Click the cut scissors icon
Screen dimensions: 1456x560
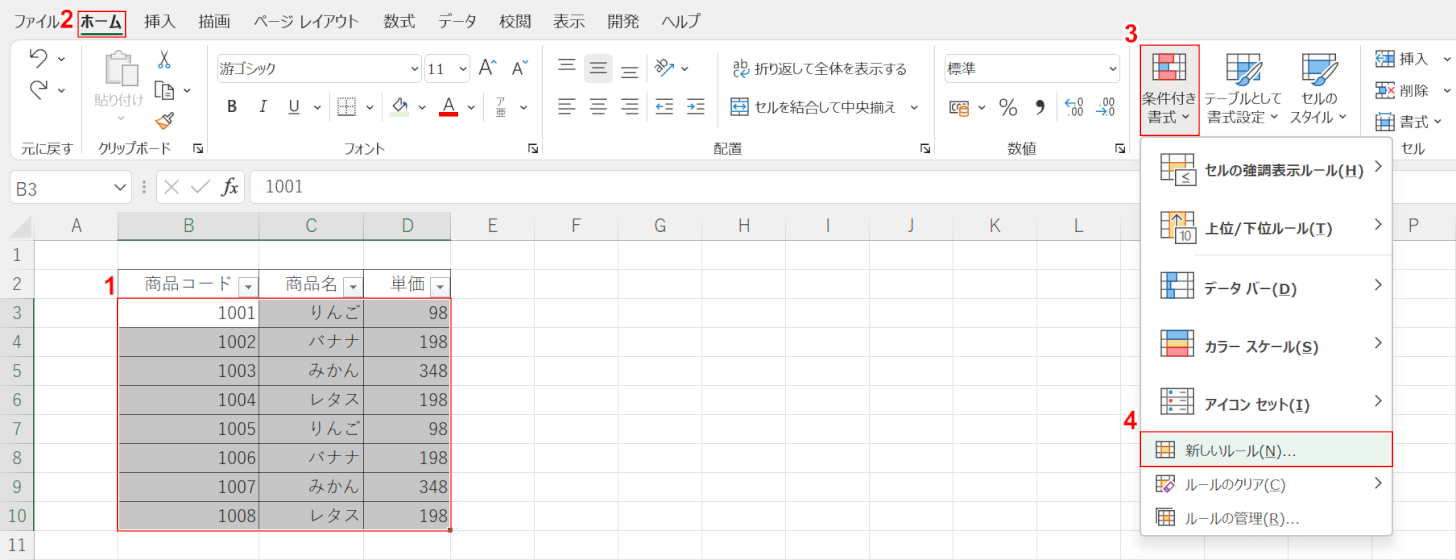tap(165, 60)
